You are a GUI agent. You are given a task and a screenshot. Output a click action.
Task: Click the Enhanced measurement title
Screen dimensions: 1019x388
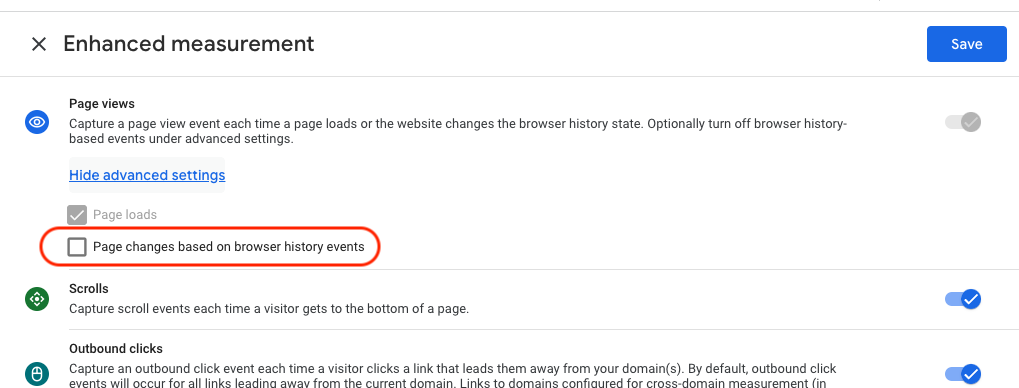(188, 44)
